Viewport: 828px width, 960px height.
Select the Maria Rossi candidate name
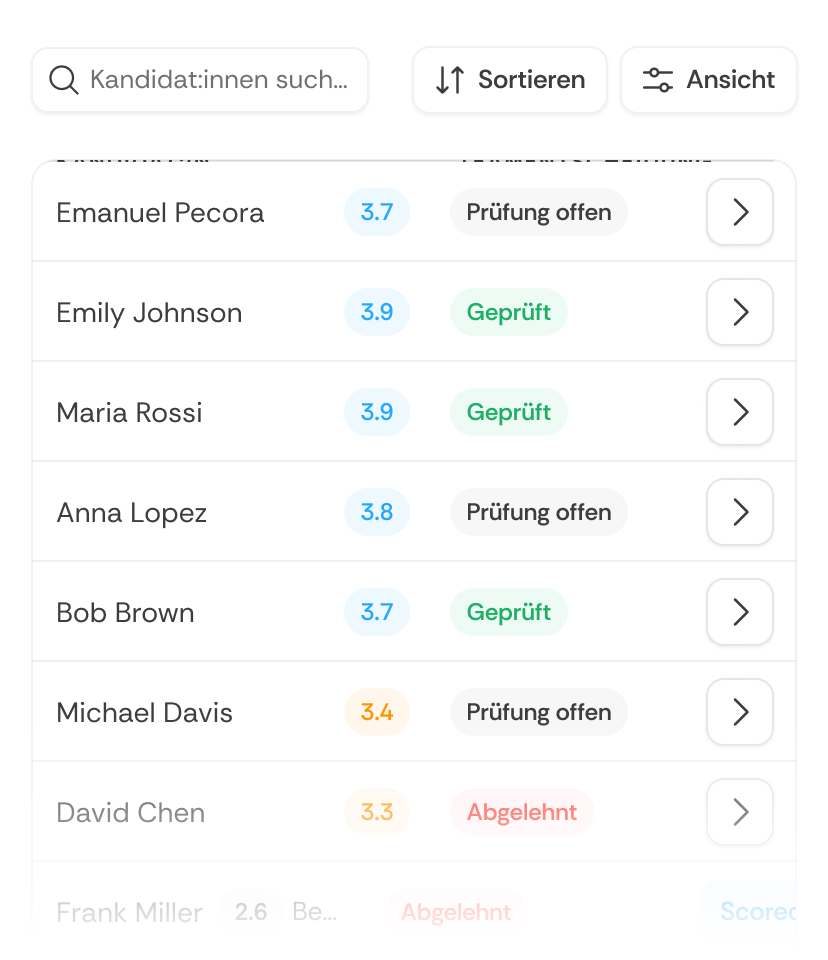point(129,412)
